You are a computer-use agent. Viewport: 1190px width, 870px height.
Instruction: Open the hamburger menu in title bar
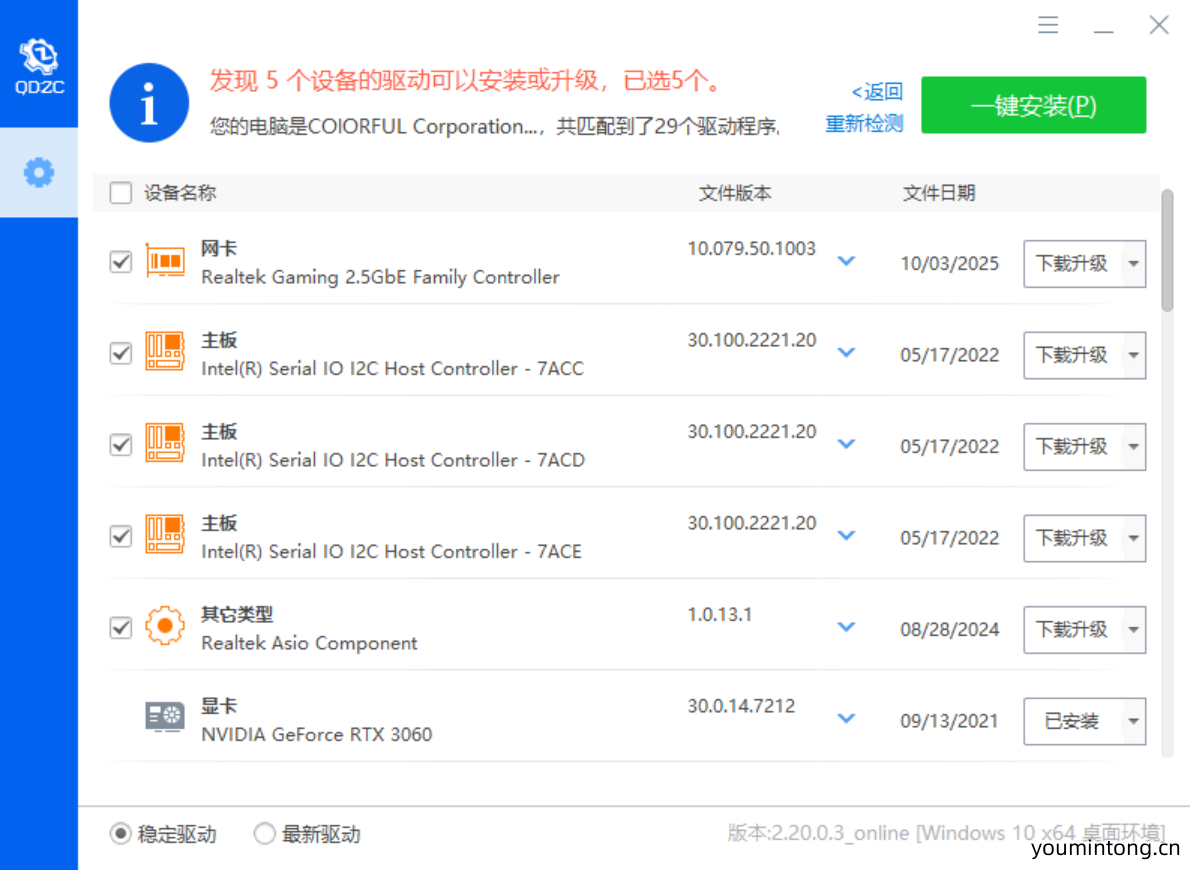pos(1048,25)
